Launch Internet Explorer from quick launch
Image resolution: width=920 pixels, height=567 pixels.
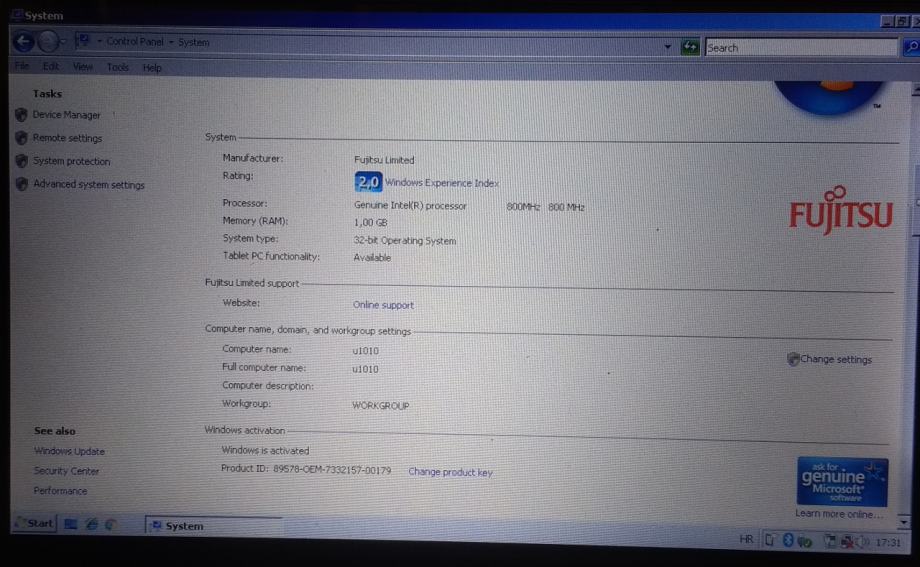tap(92, 524)
